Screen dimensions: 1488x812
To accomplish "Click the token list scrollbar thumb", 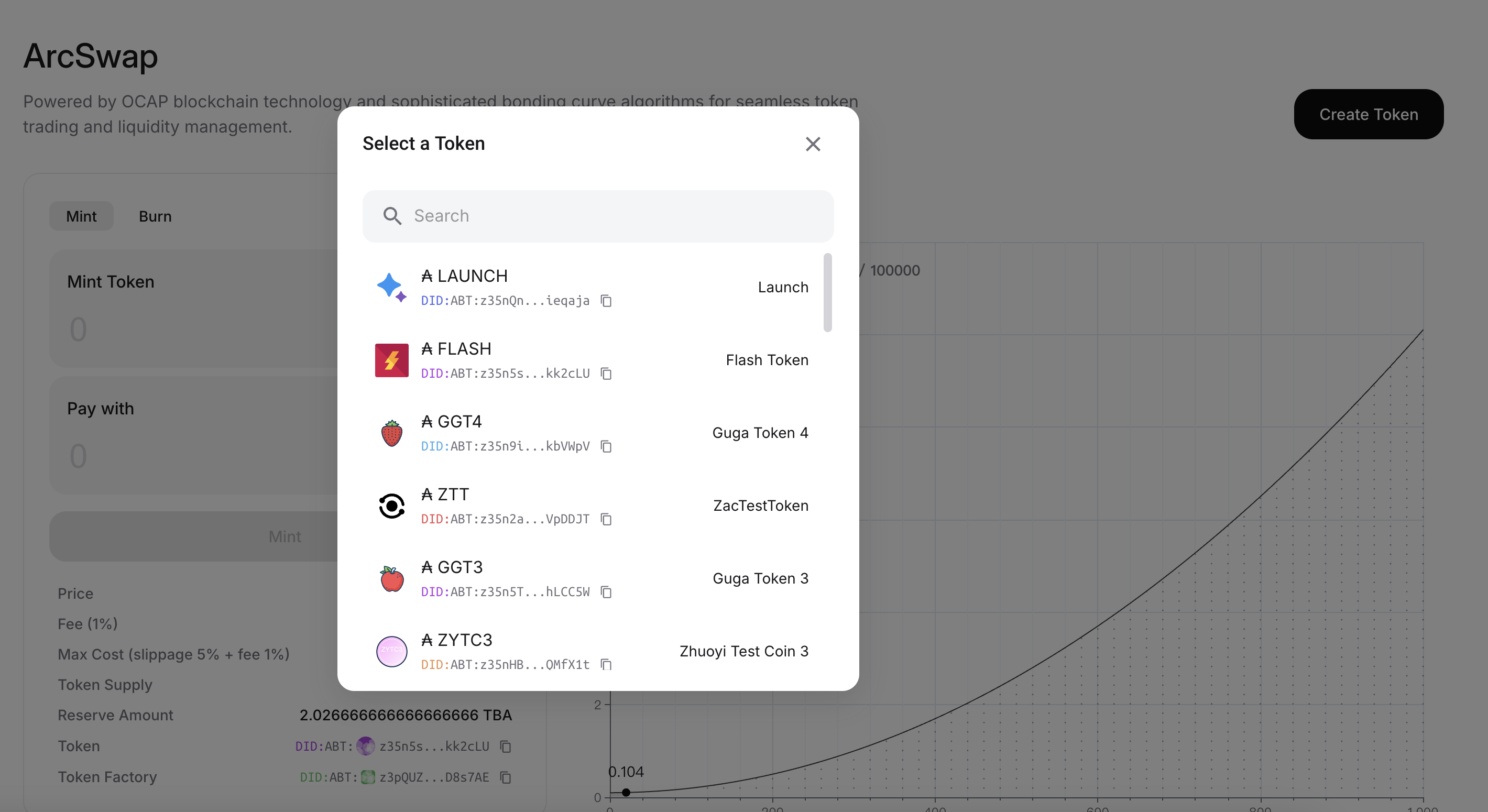I will pyautogui.click(x=827, y=292).
